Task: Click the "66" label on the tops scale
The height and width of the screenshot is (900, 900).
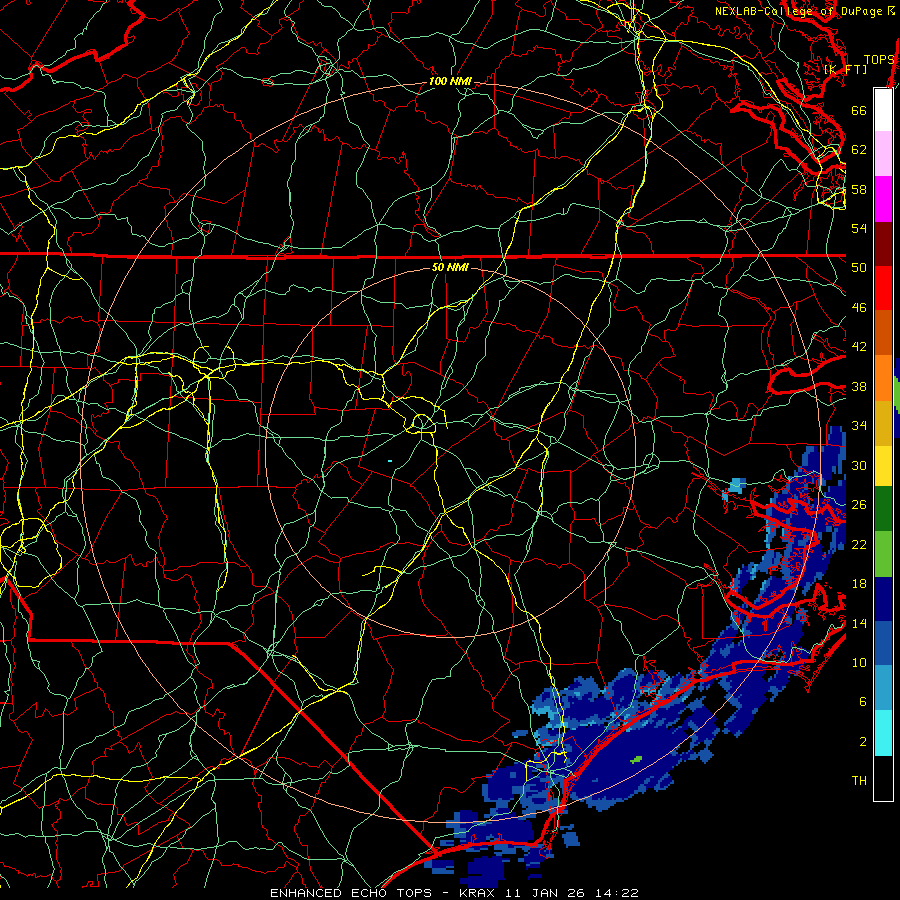Action: [859, 110]
